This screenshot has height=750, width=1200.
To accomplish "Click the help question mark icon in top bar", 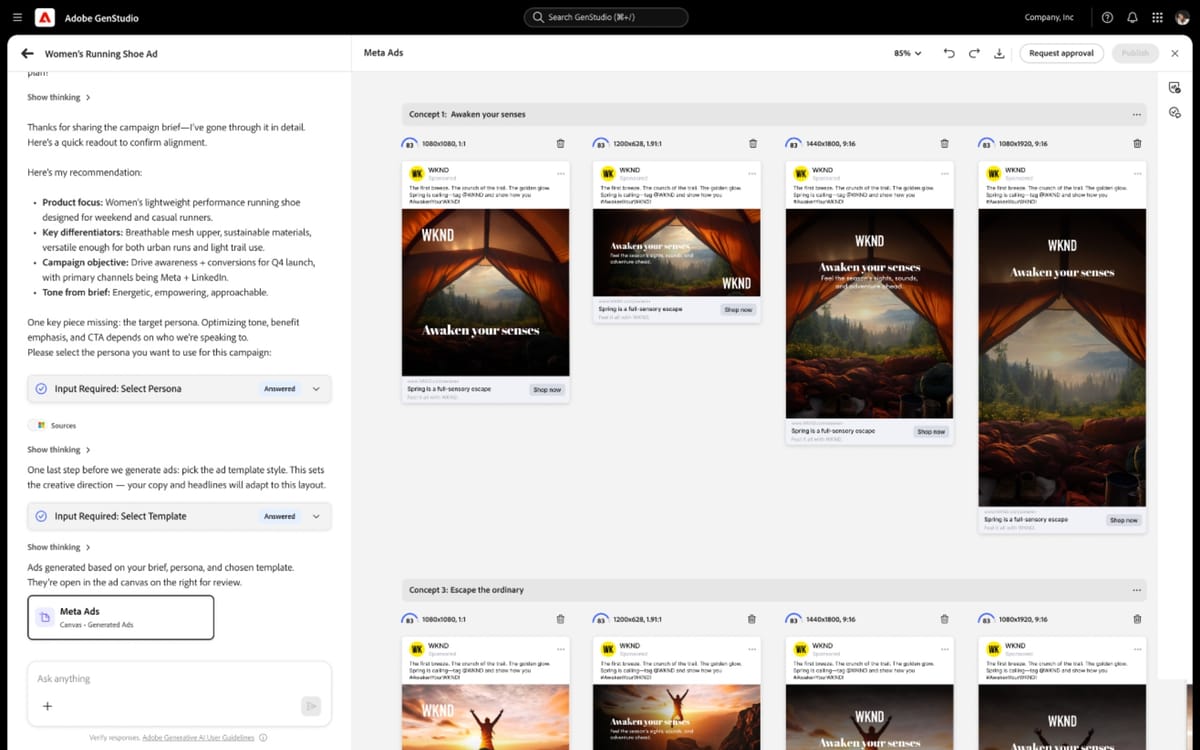I will click(x=1107, y=17).
